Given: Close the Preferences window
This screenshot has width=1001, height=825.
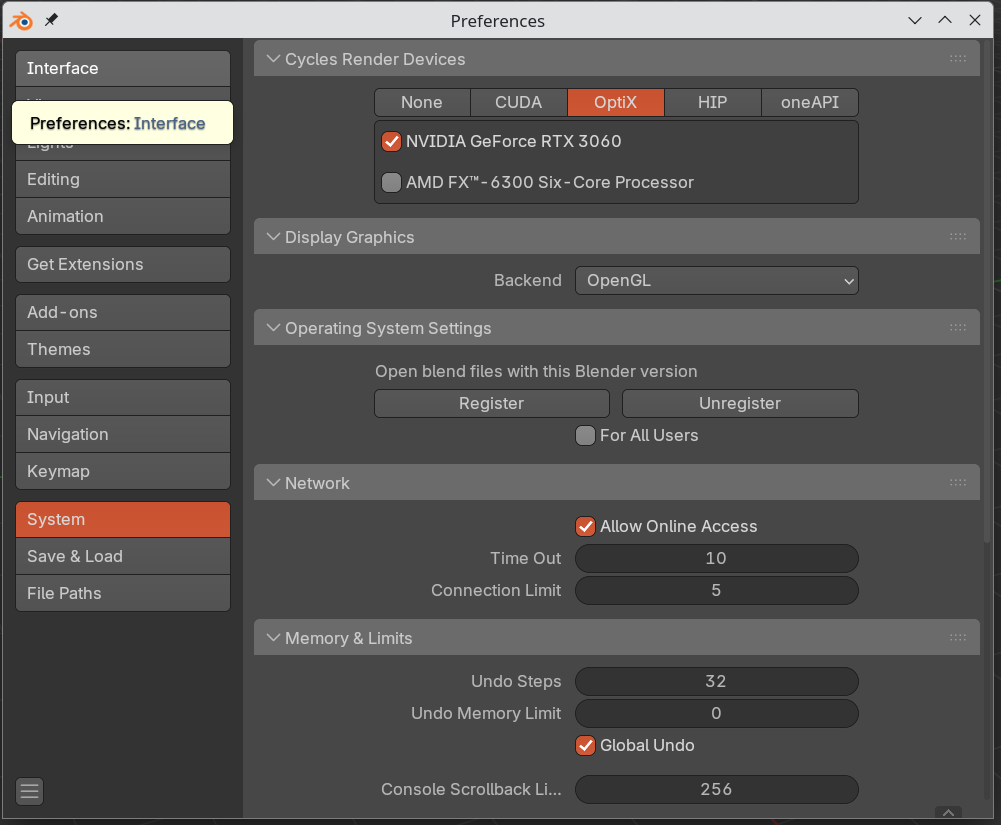Looking at the screenshot, I should tap(975, 20).
